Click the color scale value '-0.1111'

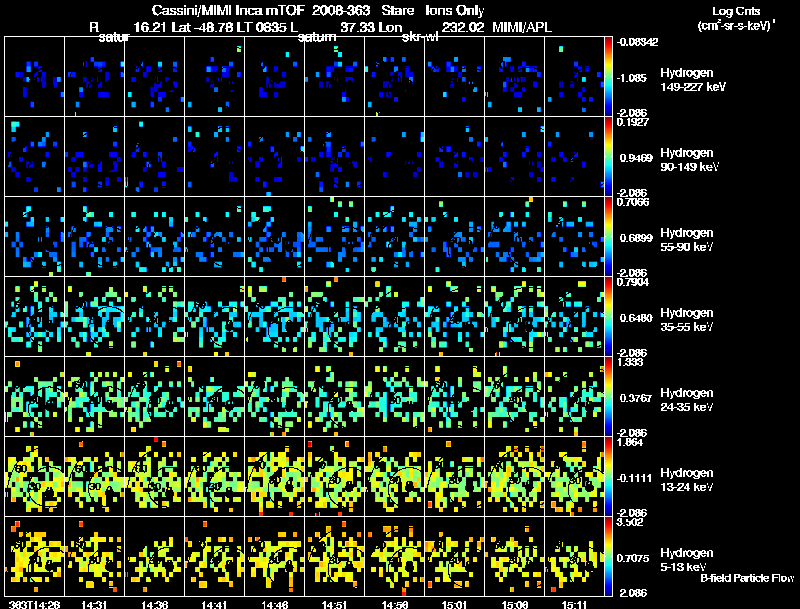(634, 478)
